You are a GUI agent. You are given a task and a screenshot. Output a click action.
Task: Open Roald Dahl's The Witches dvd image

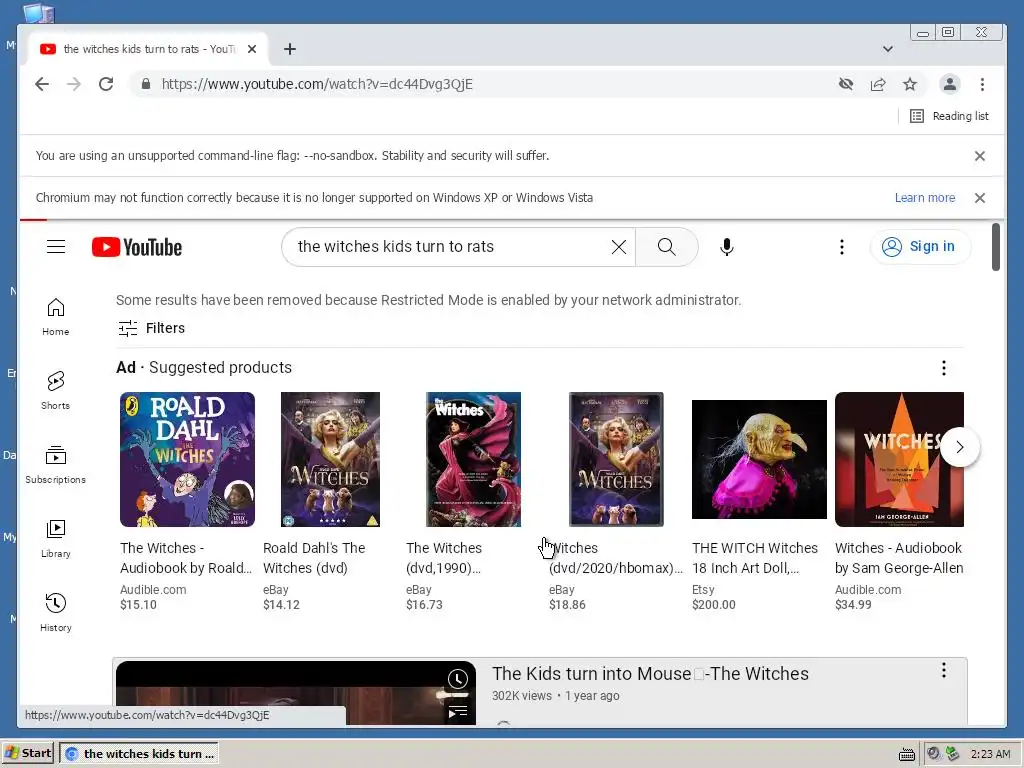coord(330,459)
